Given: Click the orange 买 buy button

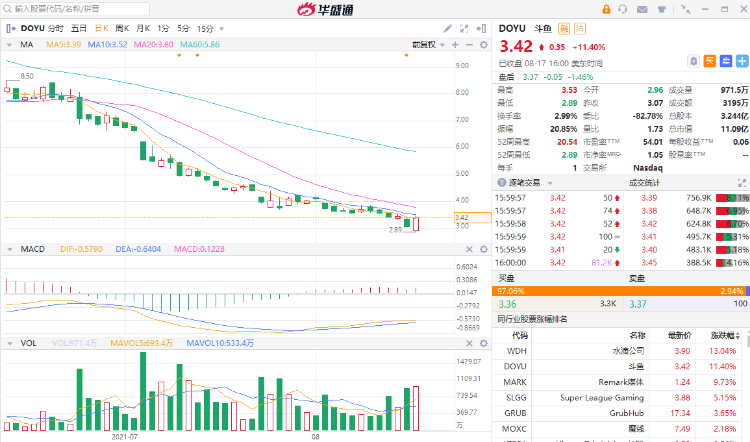Looking at the screenshot, I should tap(709, 61).
